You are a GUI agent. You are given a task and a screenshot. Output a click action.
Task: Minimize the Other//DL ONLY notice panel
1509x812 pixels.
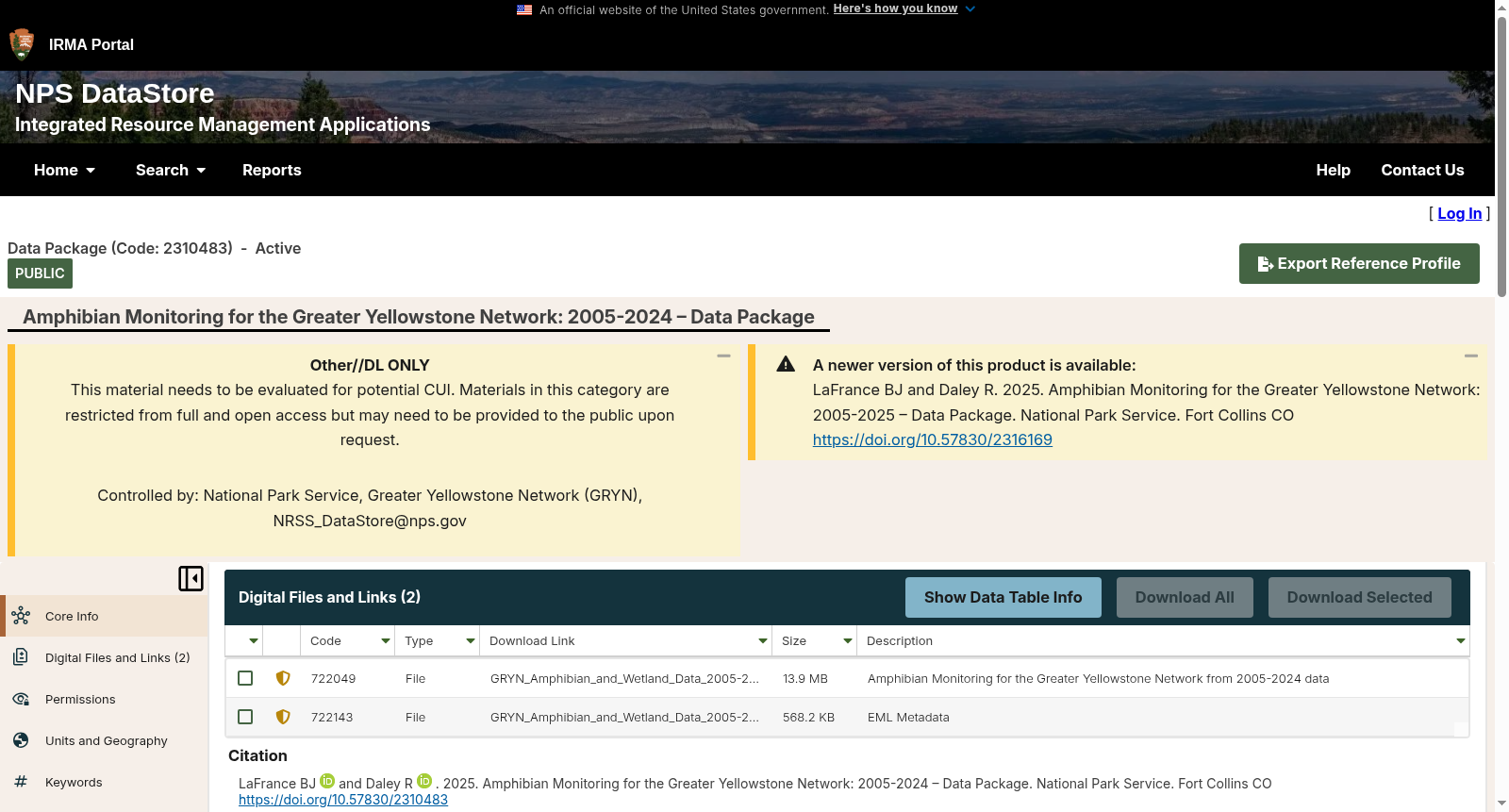click(x=724, y=356)
